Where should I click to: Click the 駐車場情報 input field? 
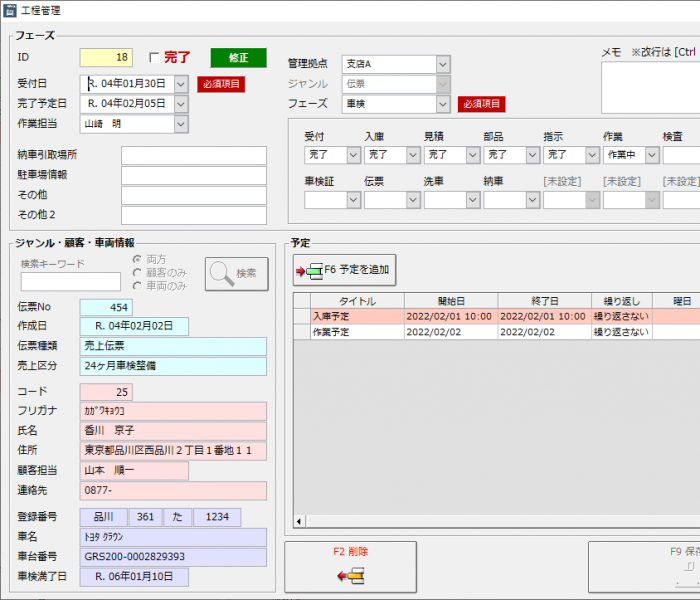click(x=194, y=175)
